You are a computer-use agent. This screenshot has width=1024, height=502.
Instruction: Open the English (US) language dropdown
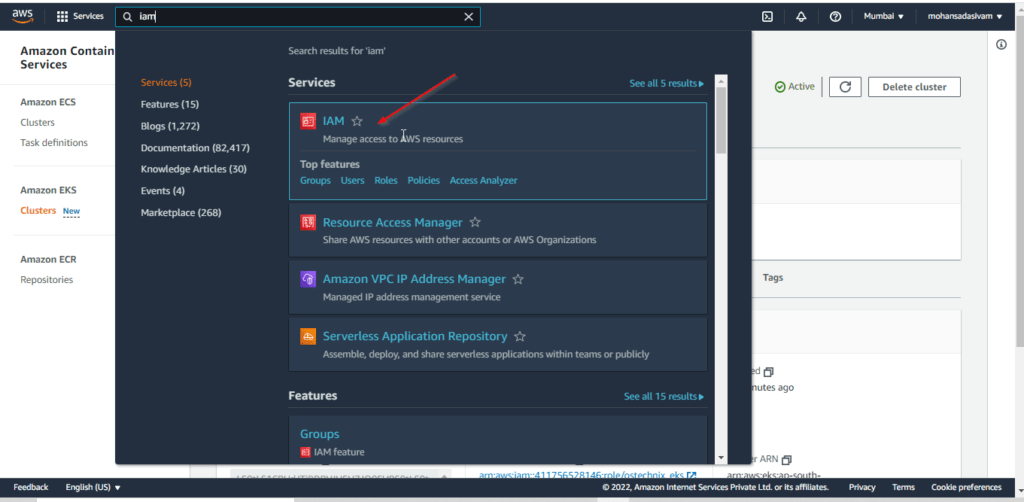pyautogui.click(x=93, y=487)
